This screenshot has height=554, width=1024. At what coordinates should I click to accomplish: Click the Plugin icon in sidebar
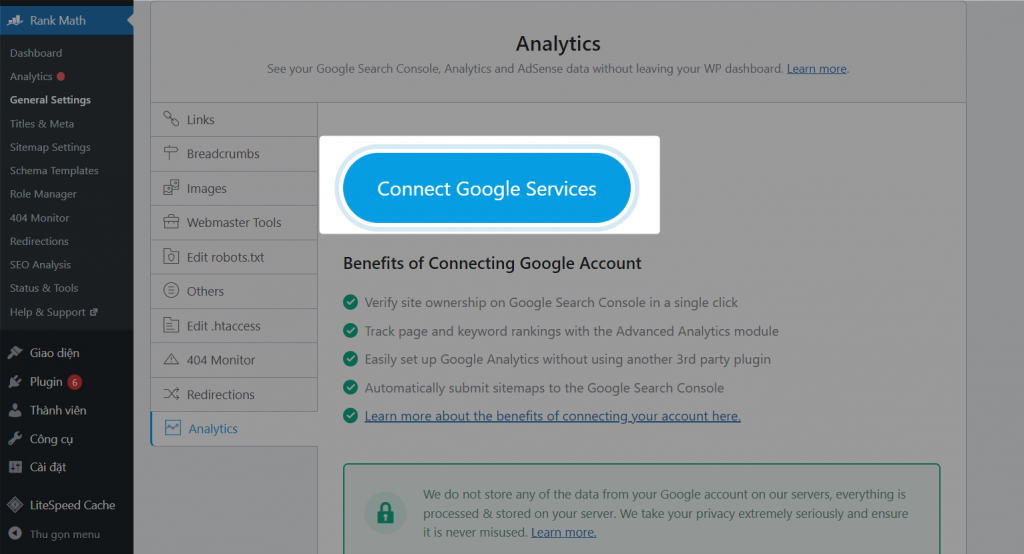pos(15,382)
